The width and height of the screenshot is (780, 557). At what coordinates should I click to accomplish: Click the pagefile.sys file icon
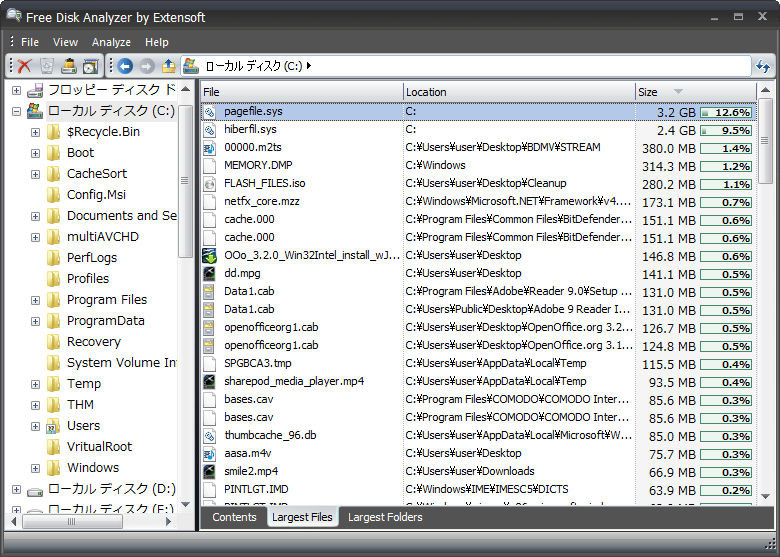tap(209, 112)
